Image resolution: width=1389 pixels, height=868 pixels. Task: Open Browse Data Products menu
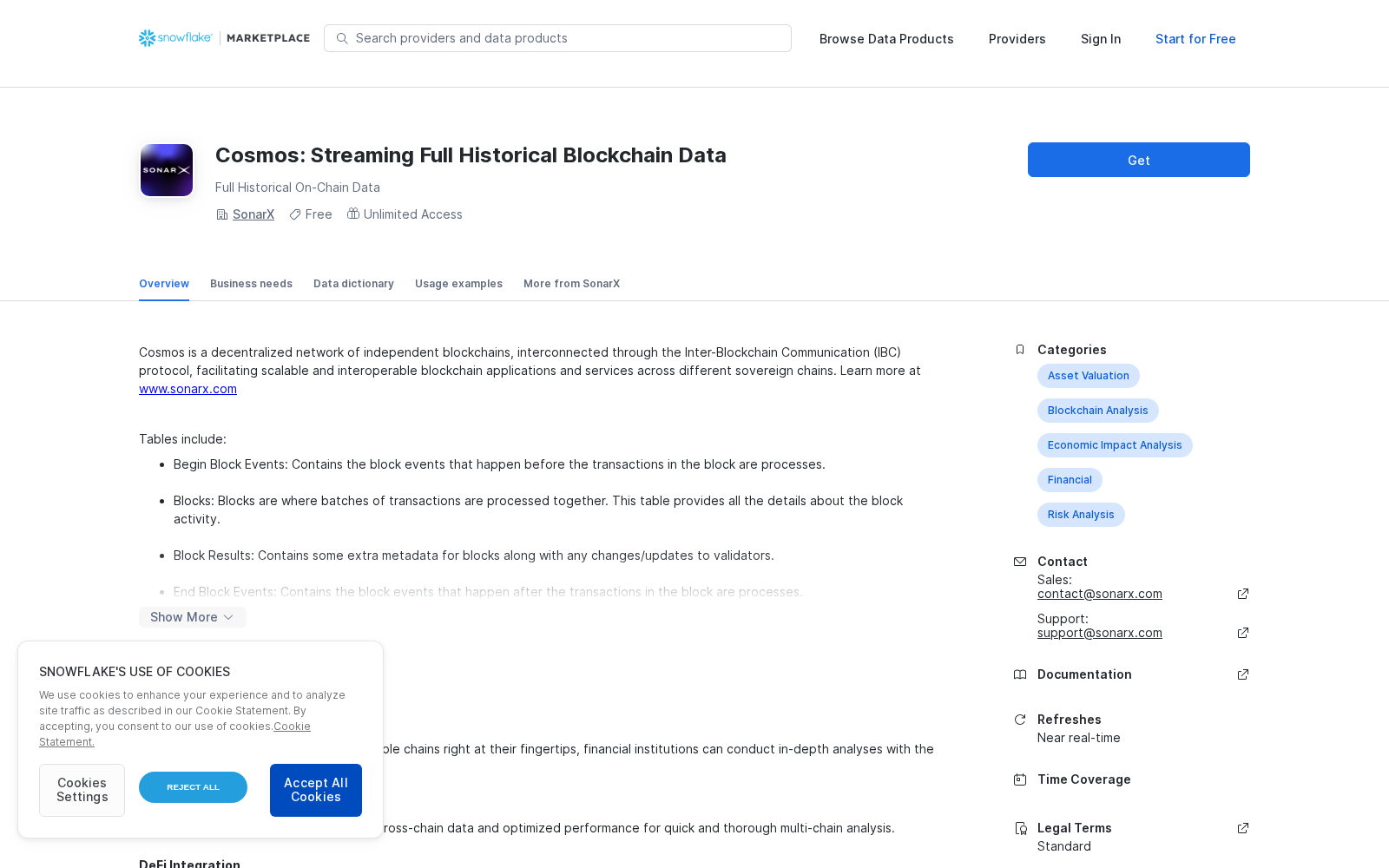[886, 39]
